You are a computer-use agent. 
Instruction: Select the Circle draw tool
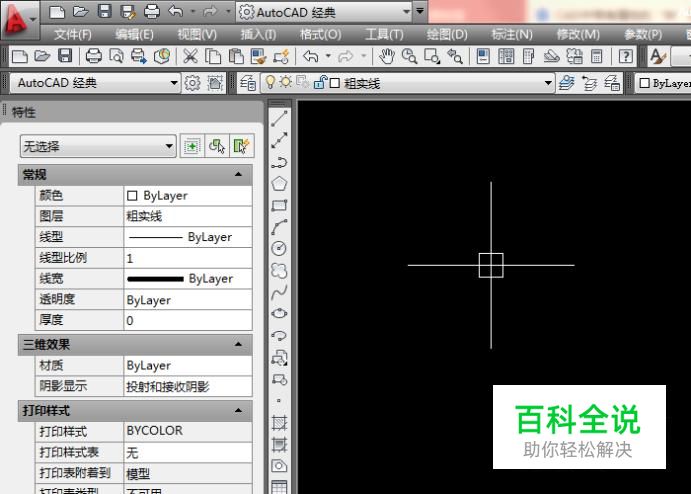click(280, 248)
